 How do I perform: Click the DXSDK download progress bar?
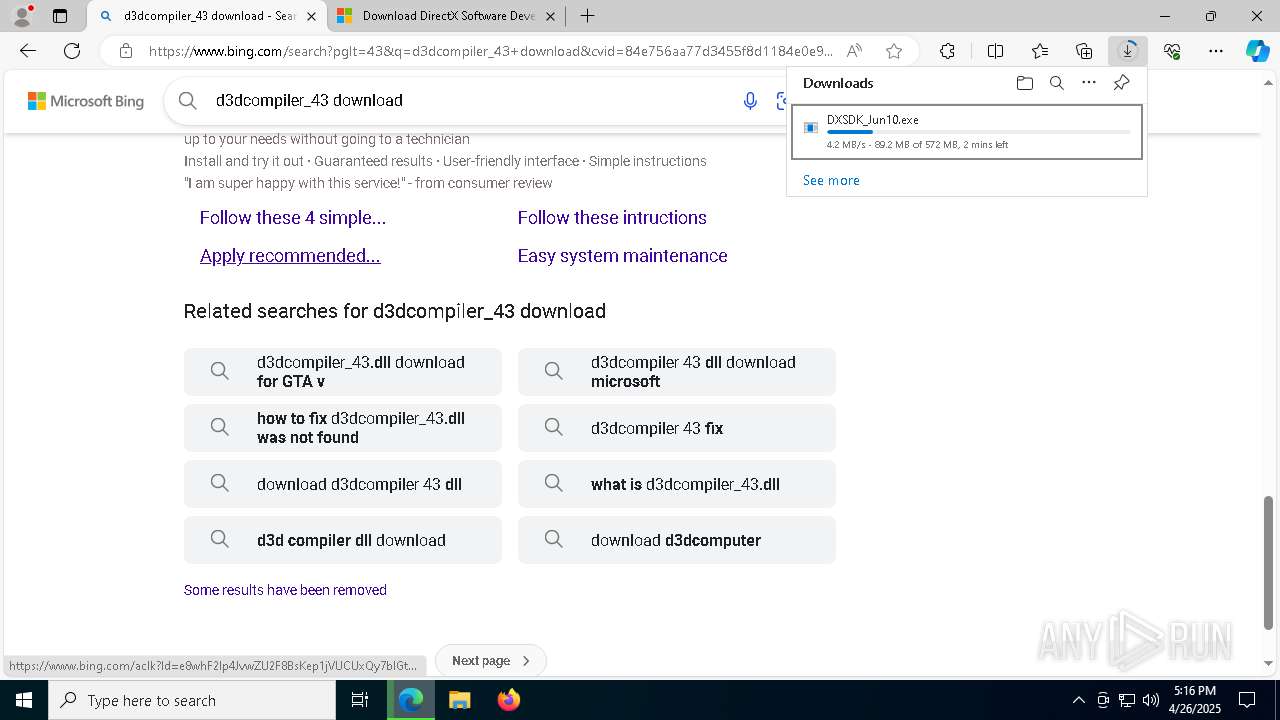click(x=978, y=132)
